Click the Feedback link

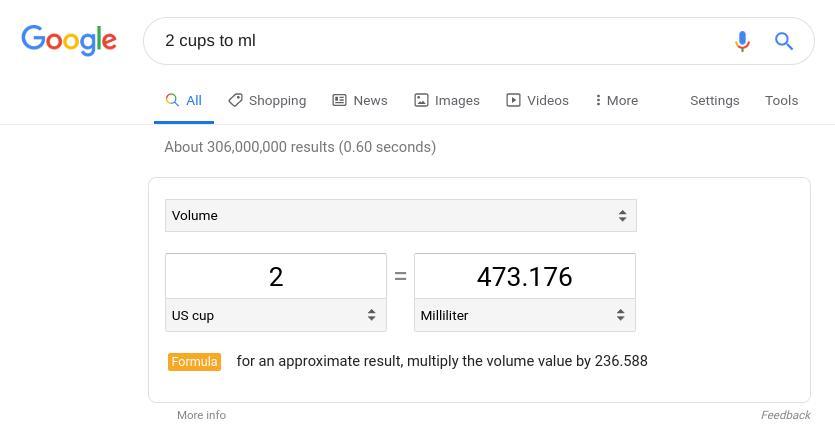pyautogui.click(x=785, y=415)
